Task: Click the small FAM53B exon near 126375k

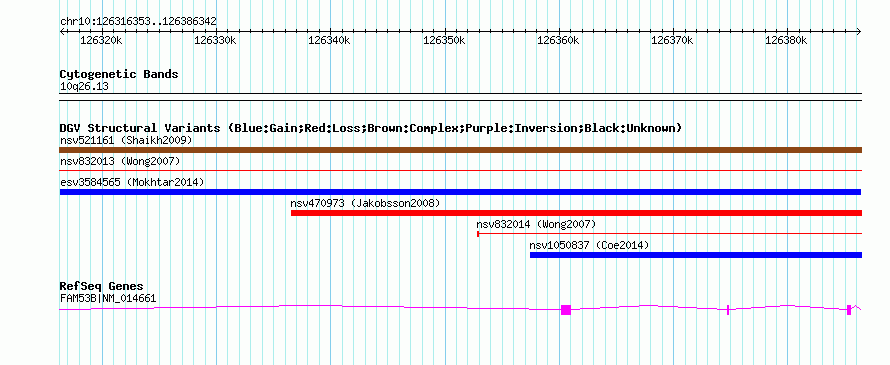Action: pos(728,309)
